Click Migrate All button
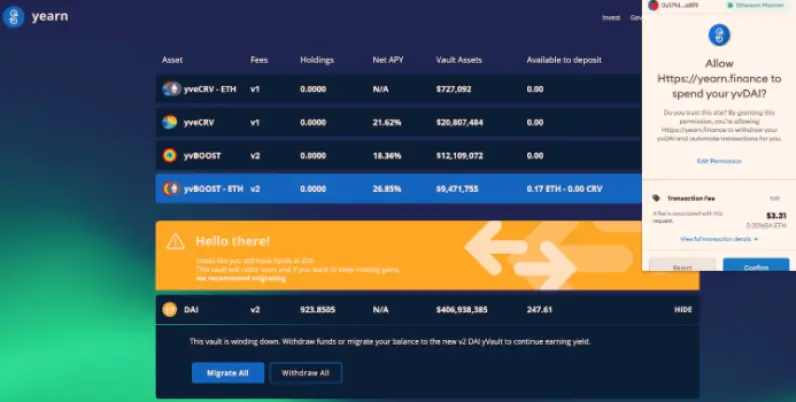 [228, 373]
